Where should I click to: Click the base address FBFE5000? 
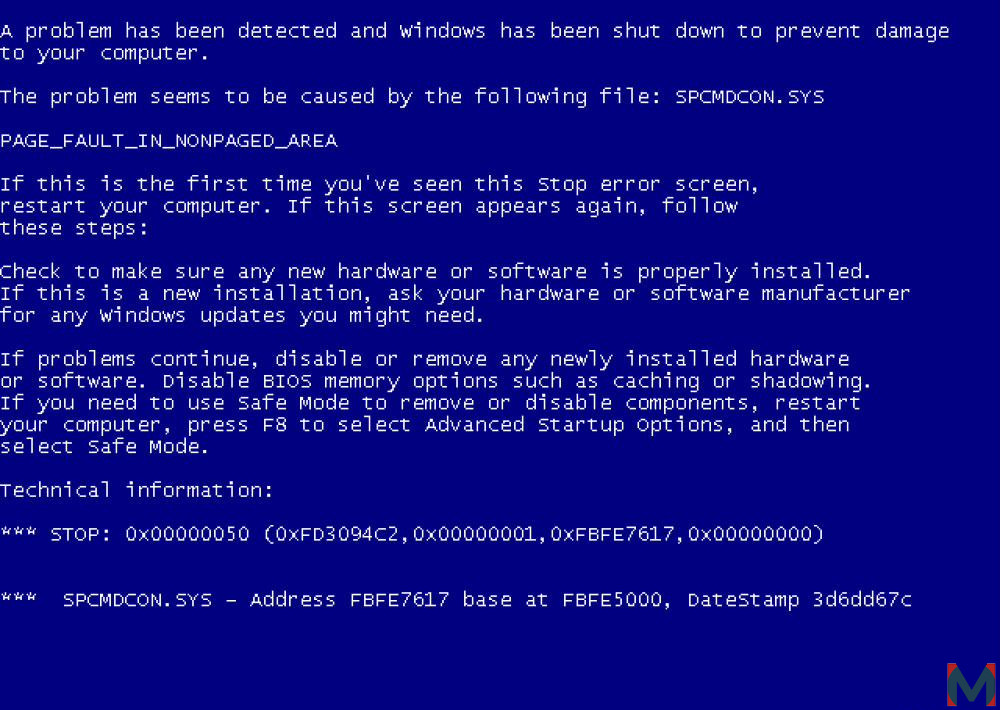[612, 600]
